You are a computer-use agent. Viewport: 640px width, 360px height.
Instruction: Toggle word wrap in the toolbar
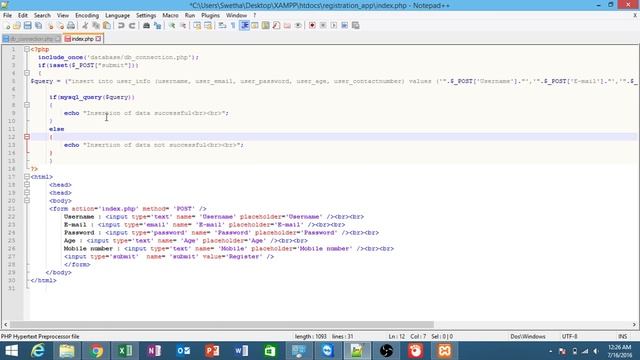(x=222, y=26)
